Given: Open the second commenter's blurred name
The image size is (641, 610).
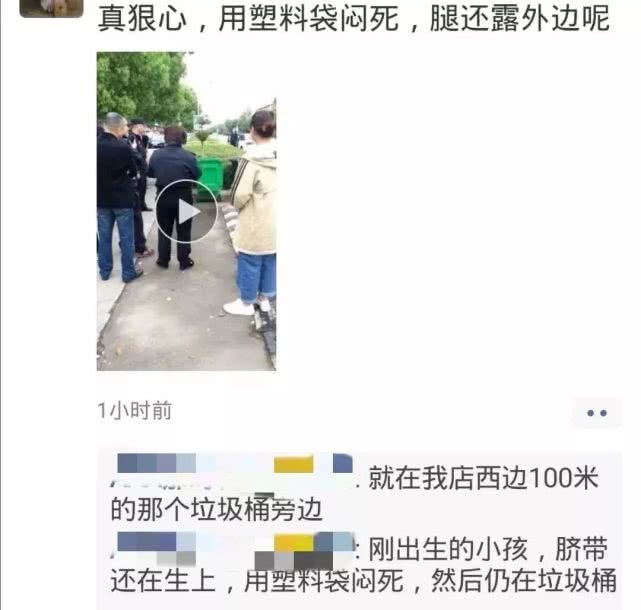Looking at the screenshot, I should point(235,550).
